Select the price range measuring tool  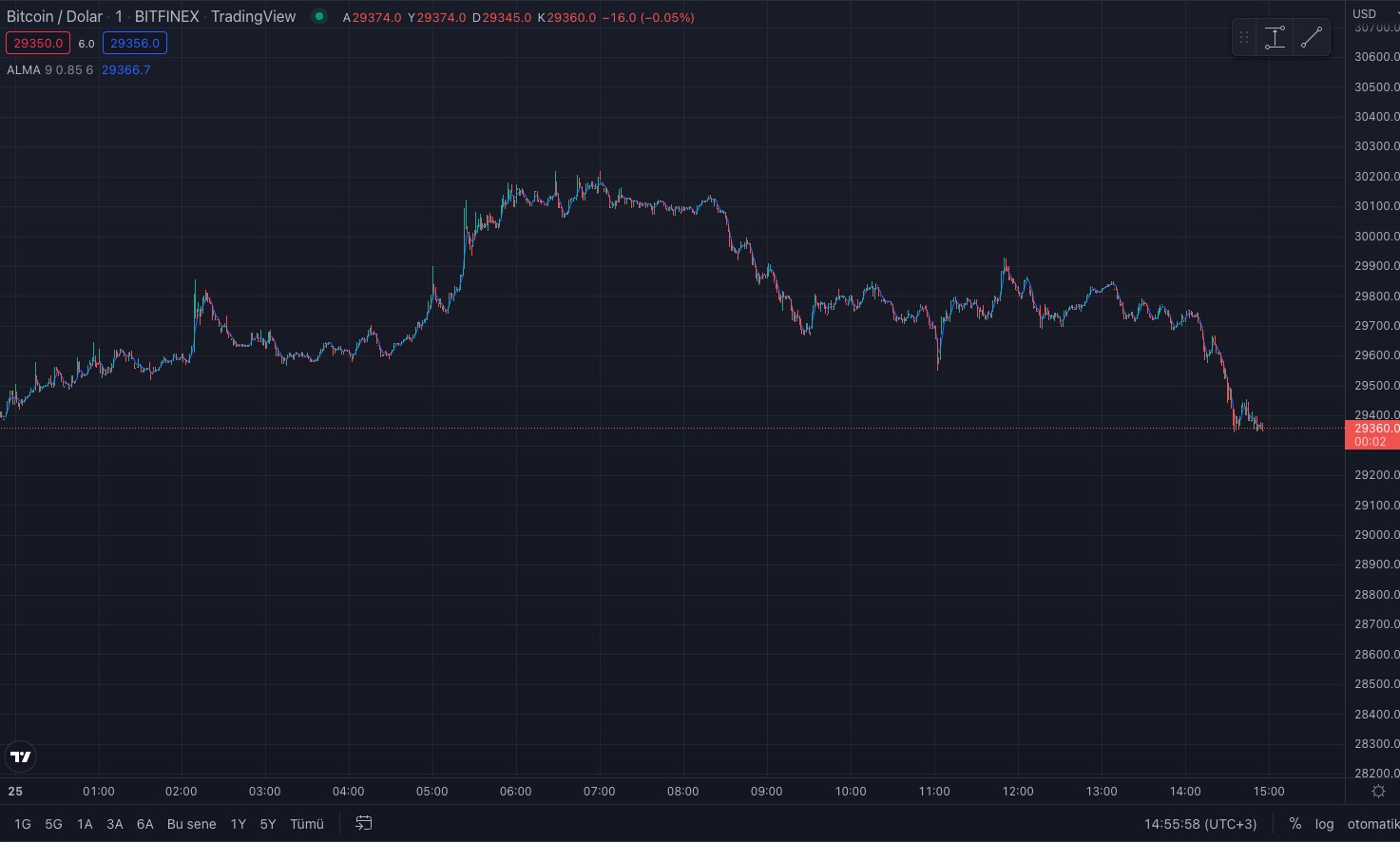[1275, 38]
